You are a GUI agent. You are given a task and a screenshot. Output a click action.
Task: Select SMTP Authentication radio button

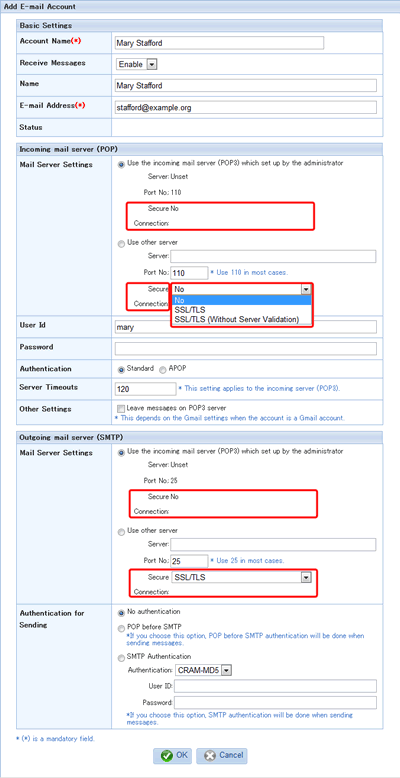point(121,657)
